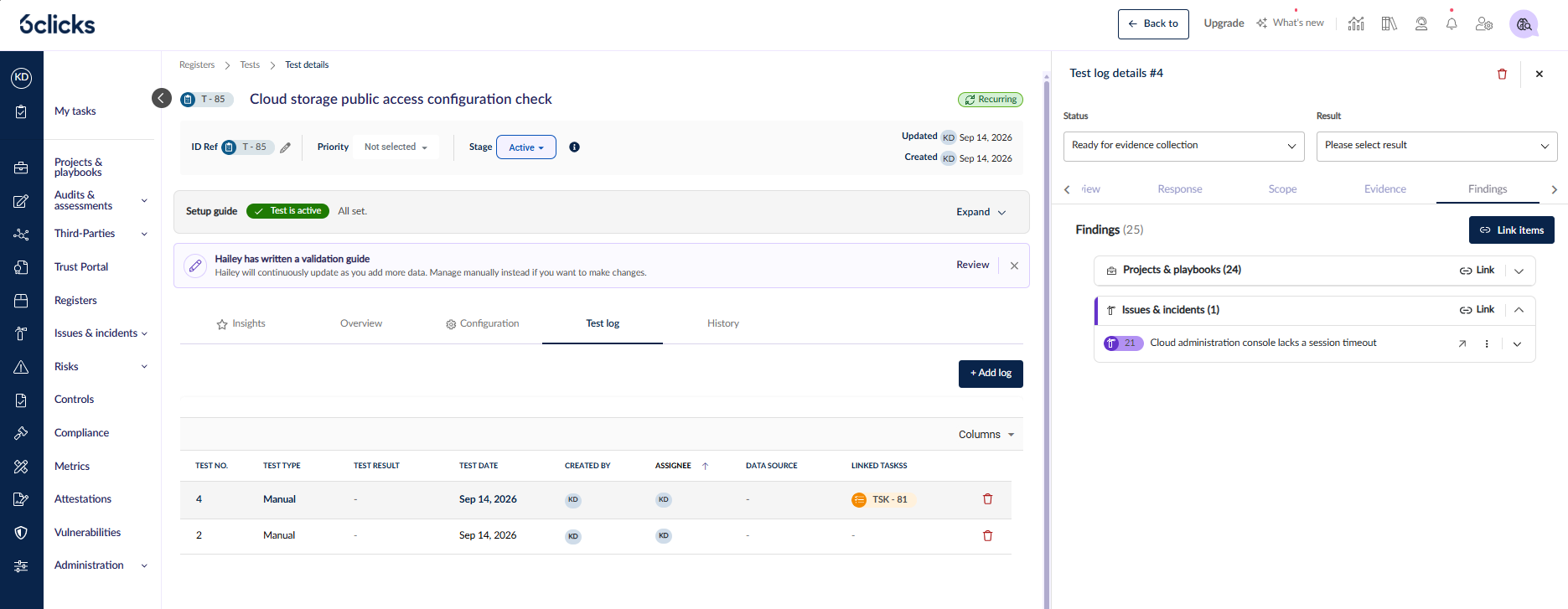The width and height of the screenshot is (1568, 609).
Task: Delete Test log details #4 via trash icon
Action: click(x=1502, y=74)
